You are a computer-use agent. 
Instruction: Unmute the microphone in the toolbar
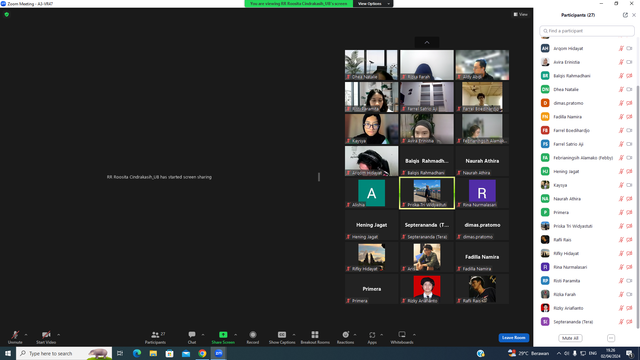click(15, 337)
